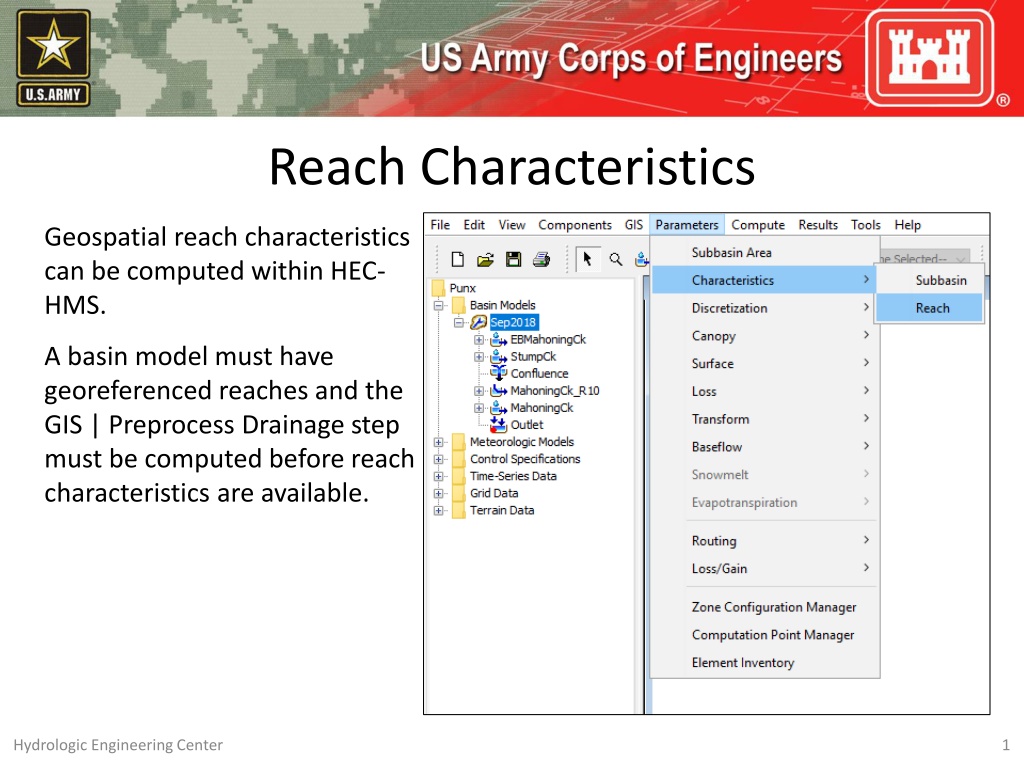Click the Parameters menu
Viewport: 1024px width, 768px height.
687,225
